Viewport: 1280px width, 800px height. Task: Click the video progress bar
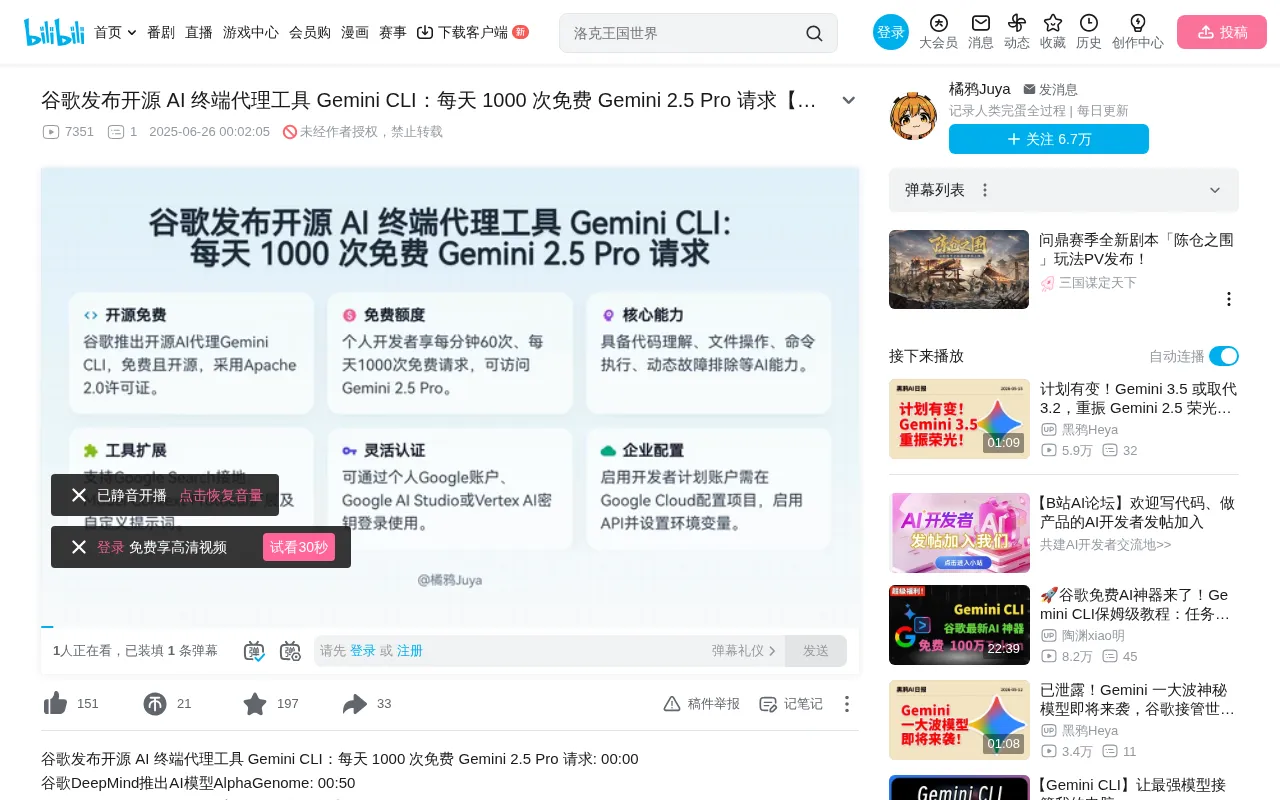[450, 627]
